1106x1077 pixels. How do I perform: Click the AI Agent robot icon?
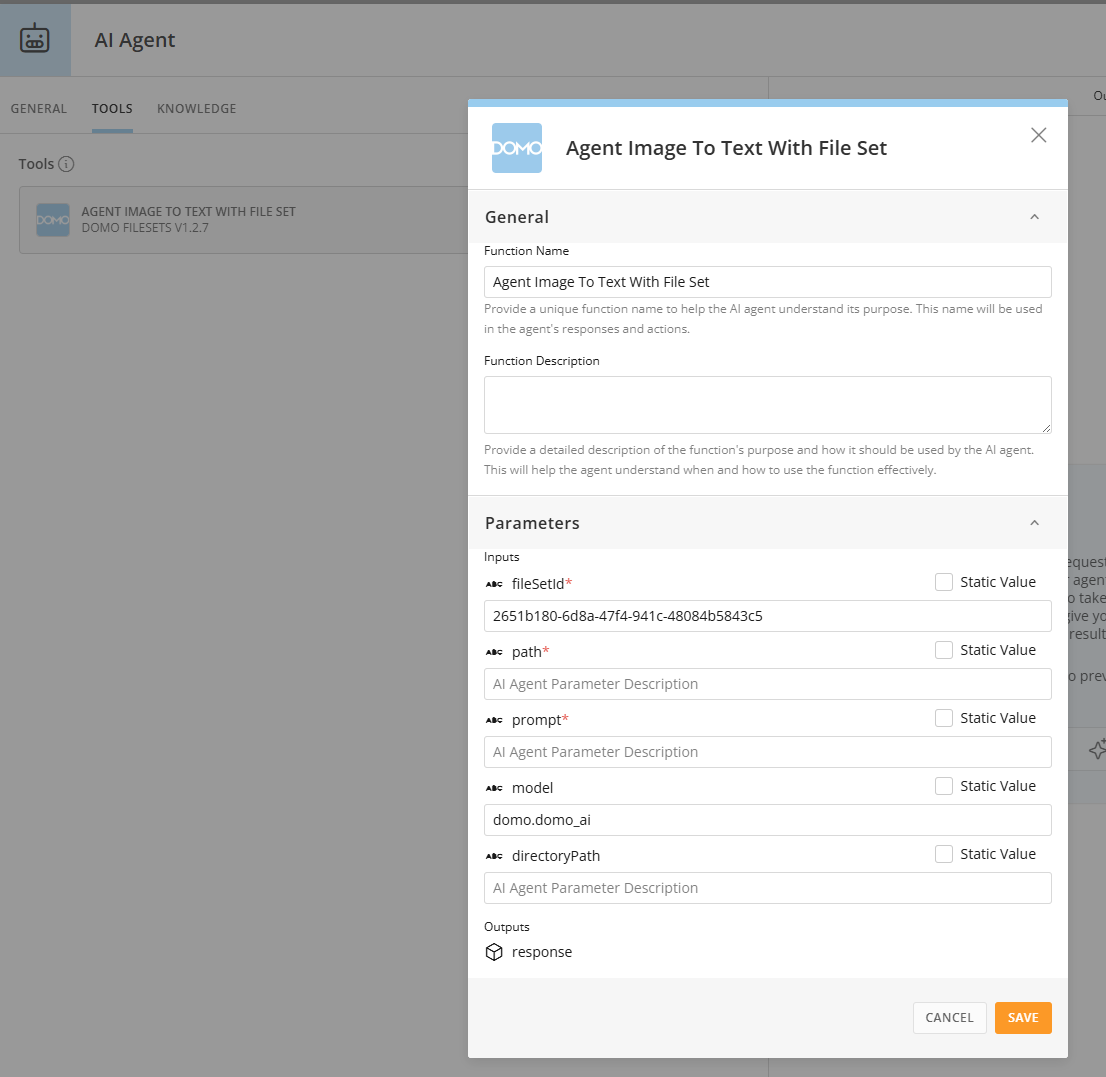pos(35,40)
